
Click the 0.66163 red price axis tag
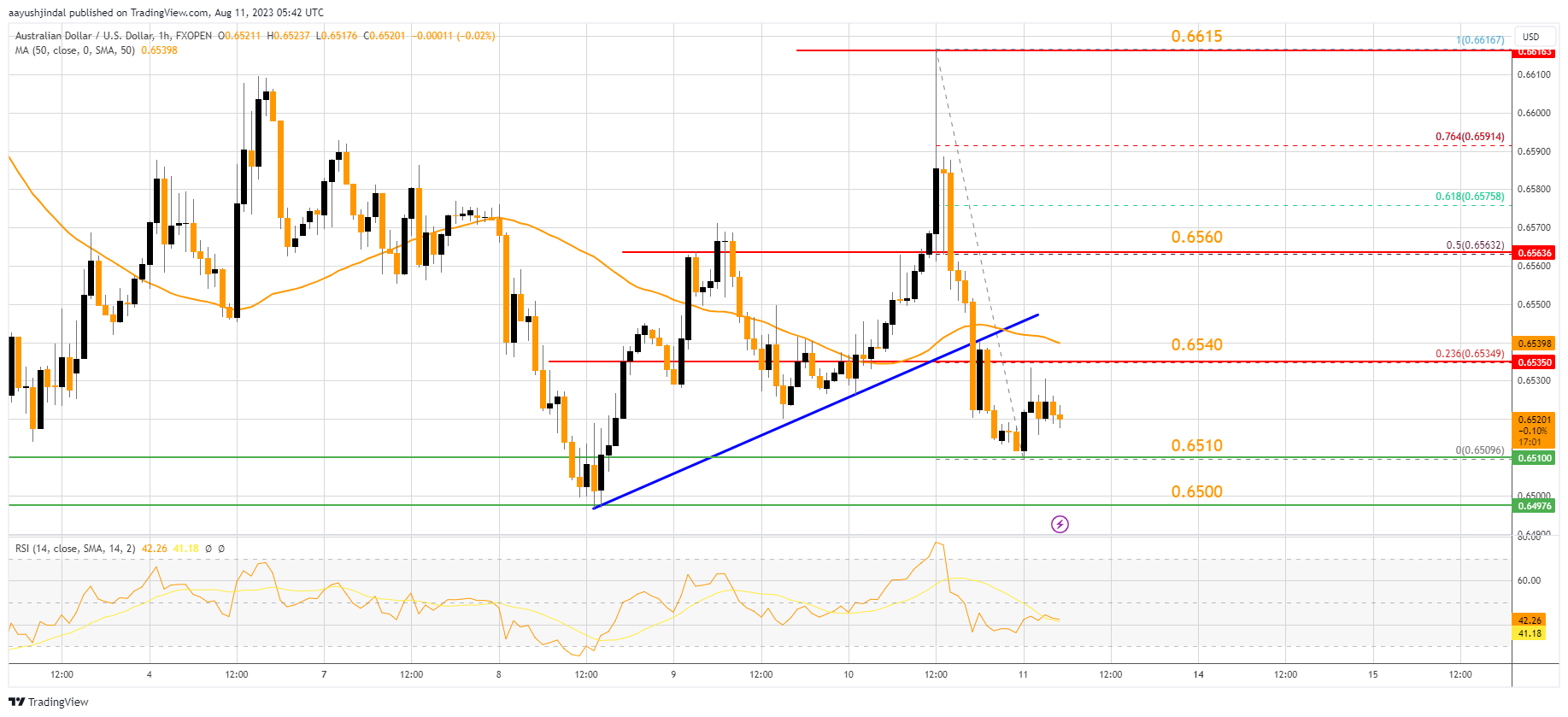(1534, 52)
